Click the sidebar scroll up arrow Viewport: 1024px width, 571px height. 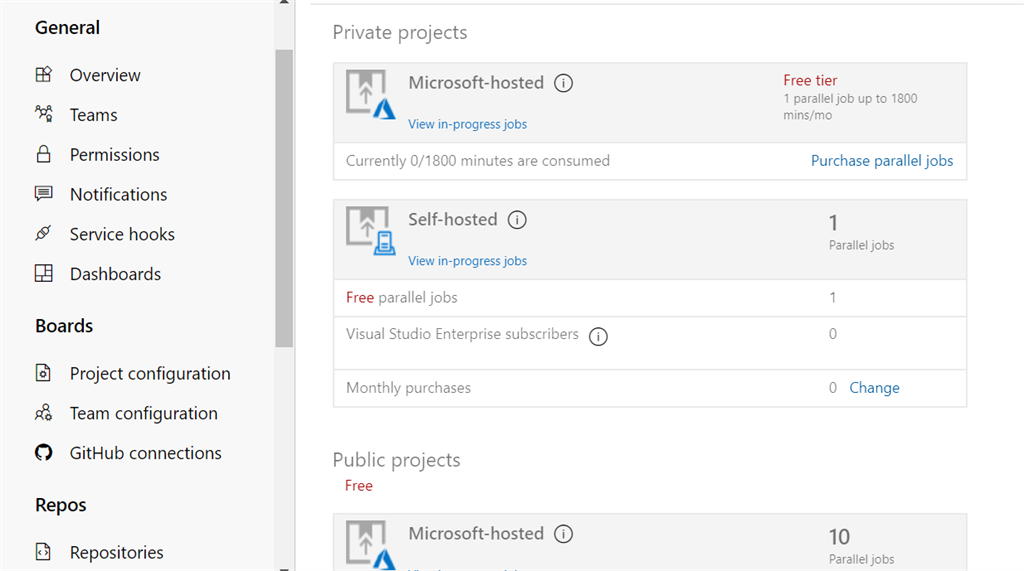(x=284, y=3)
